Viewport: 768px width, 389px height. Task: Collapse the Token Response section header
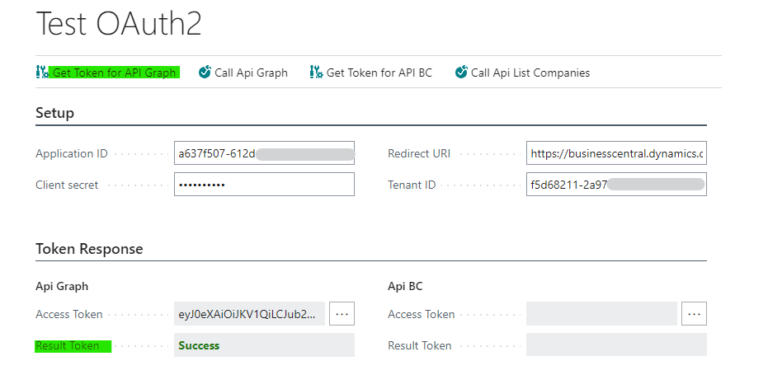click(89, 249)
